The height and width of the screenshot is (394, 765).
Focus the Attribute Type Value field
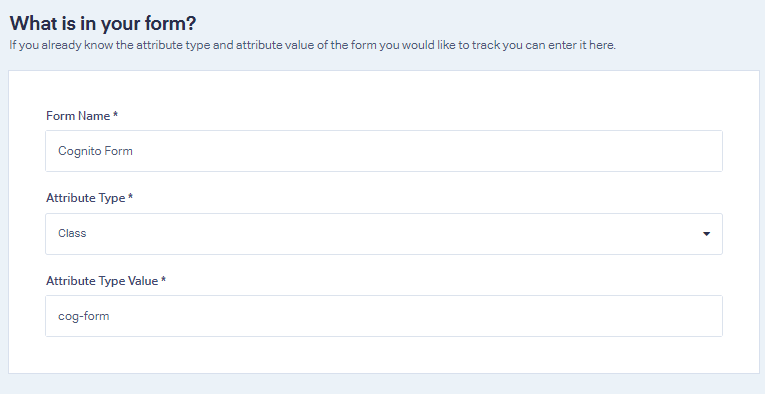pos(384,316)
